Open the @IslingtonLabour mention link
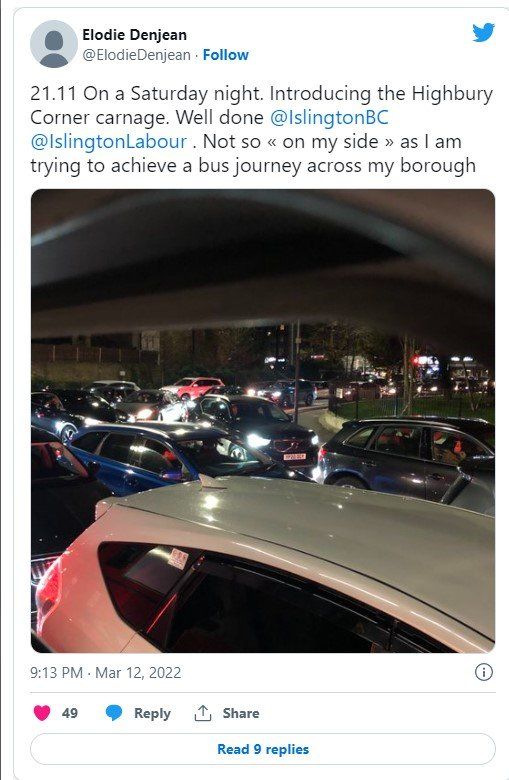This screenshot has height=780, width=509. (x=108, y=141)
